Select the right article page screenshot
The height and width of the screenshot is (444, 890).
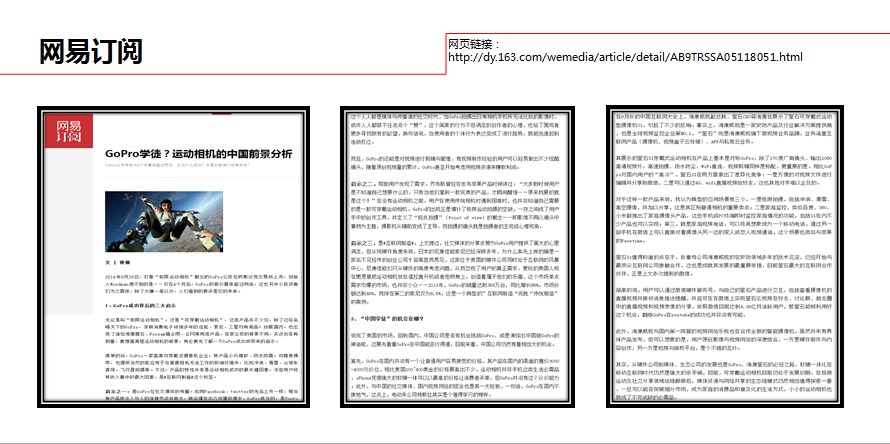pyautogui.click(x=725, y=257)
